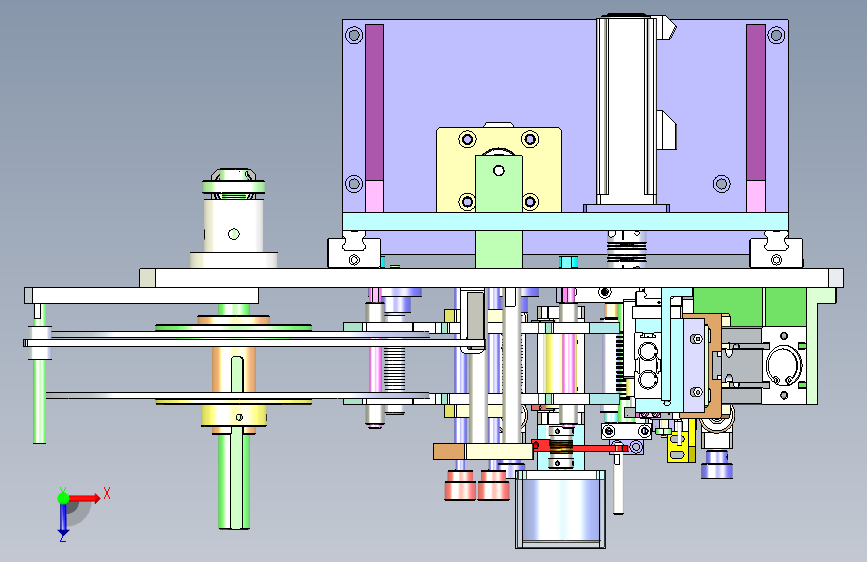The image size is (867, 562).
Task: Select the brown C-shaped bracket
Action: coord(713,365)
